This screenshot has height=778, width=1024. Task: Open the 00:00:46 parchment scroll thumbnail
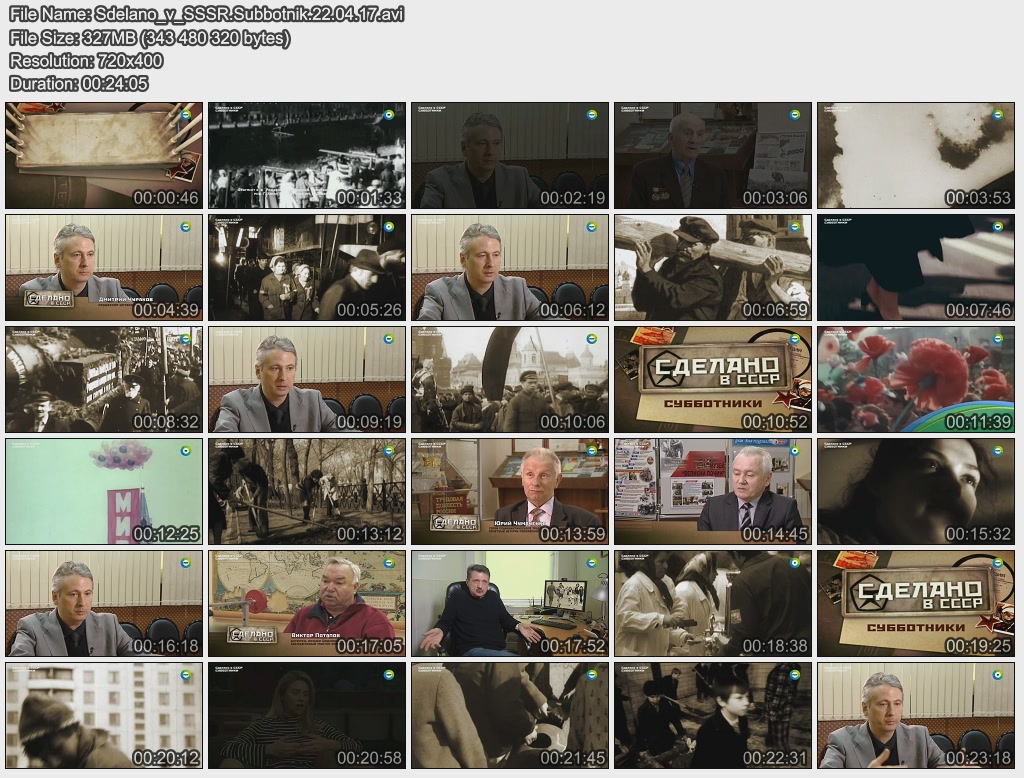[104, 155]
